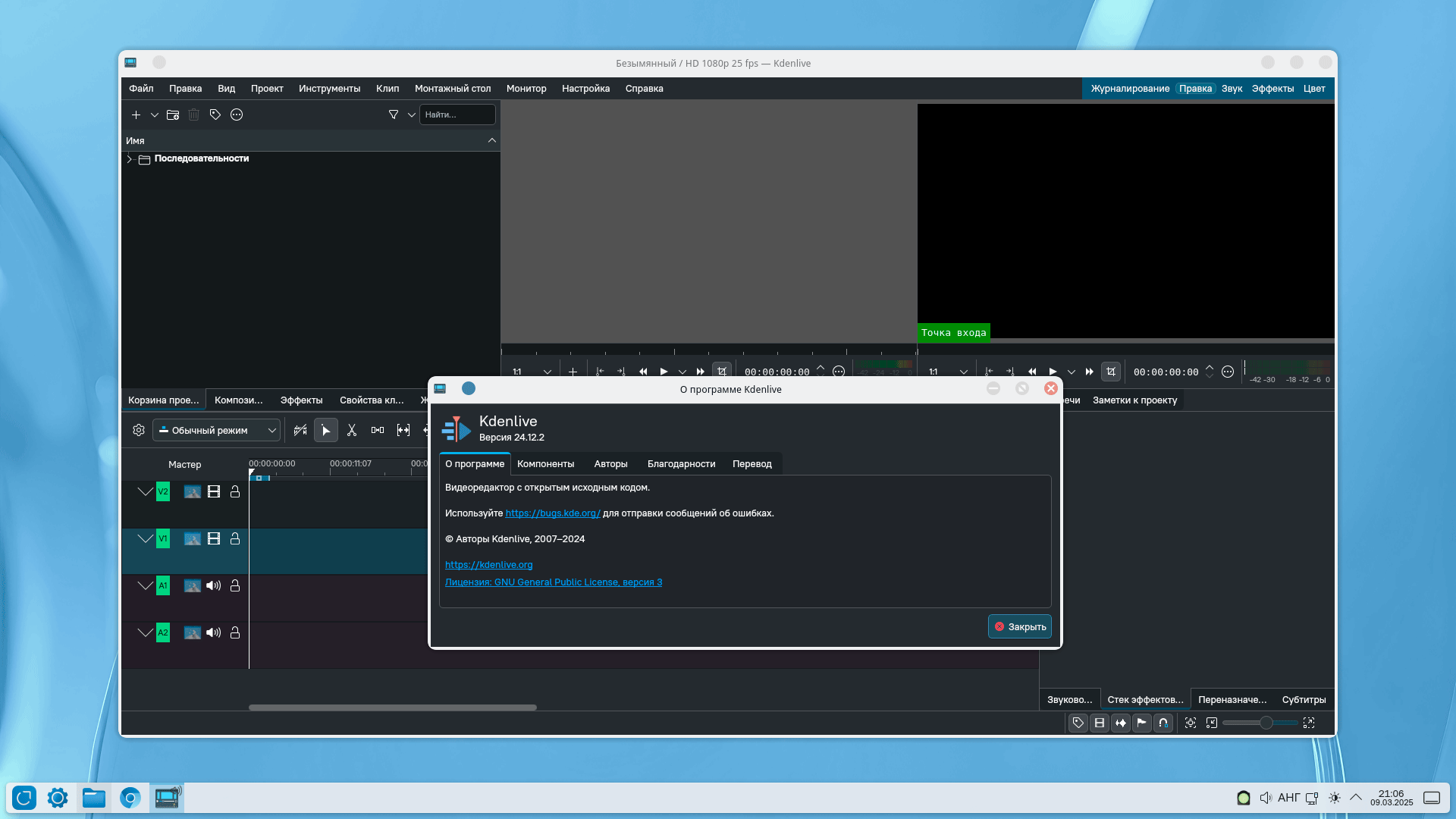Collapse track A2 with its chevron
The width and height of the screenshot is (1456, 819).
click(145, 632)
